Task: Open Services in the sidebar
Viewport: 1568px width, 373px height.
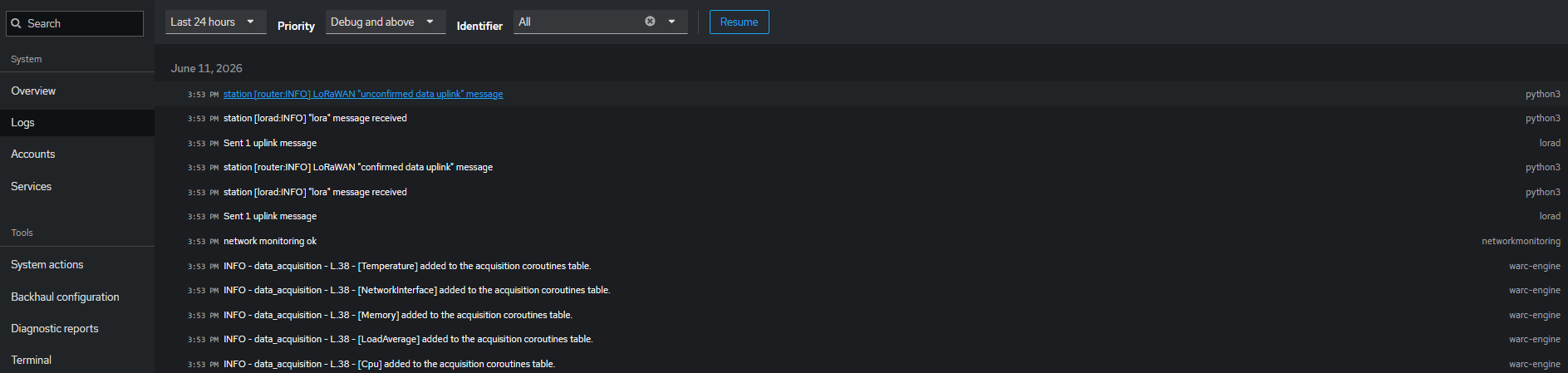Action: click(77, 186)
